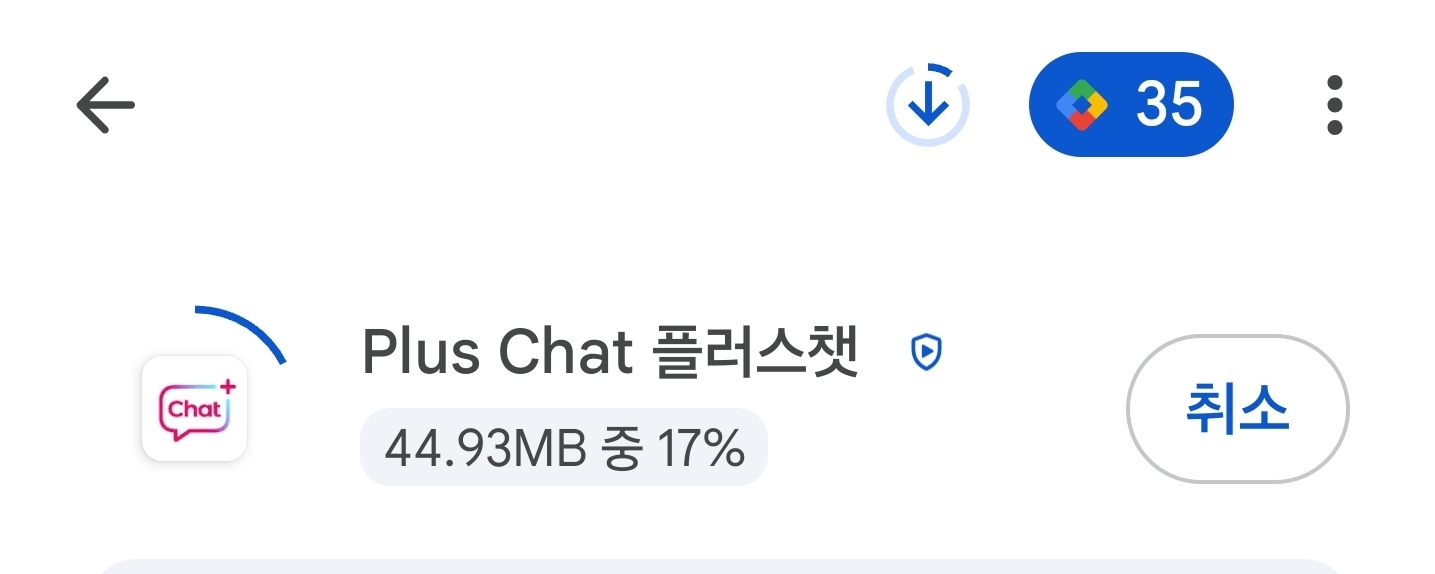Open the three-dot more options menu
This screenshot has height=574, width=1435.
click(x=1335, y=104)
